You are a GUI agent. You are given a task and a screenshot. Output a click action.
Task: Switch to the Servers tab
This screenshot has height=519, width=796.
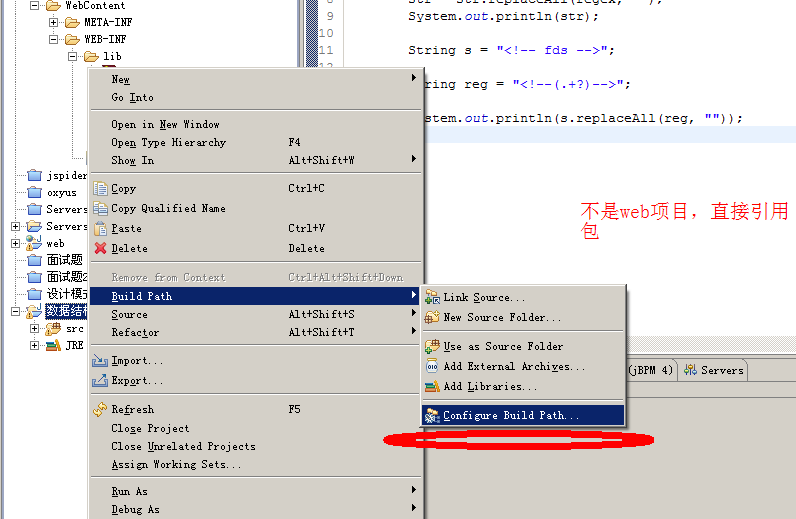click(x=714, y=370)
